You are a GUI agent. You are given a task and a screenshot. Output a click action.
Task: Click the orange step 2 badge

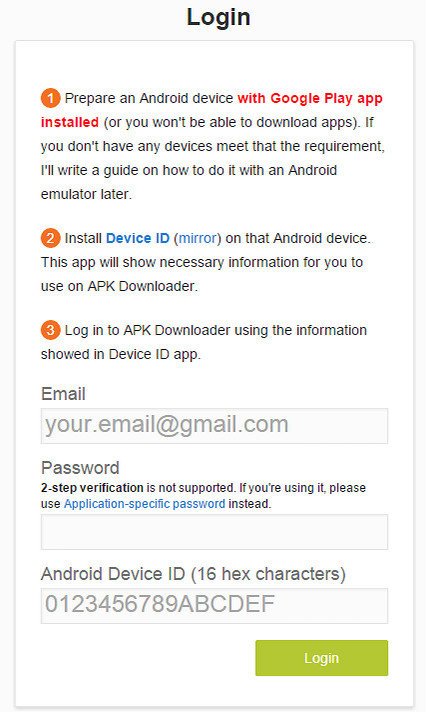click(50, 238)
